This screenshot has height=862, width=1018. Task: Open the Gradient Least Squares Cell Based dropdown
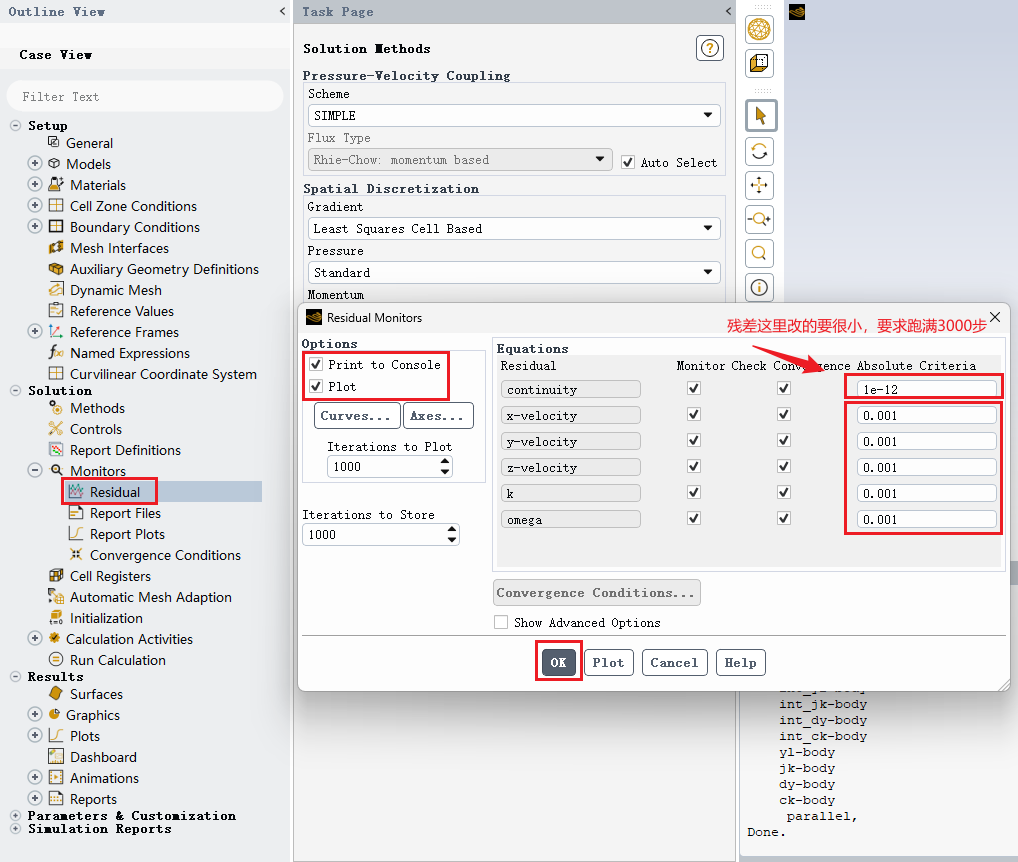(514, 228)
